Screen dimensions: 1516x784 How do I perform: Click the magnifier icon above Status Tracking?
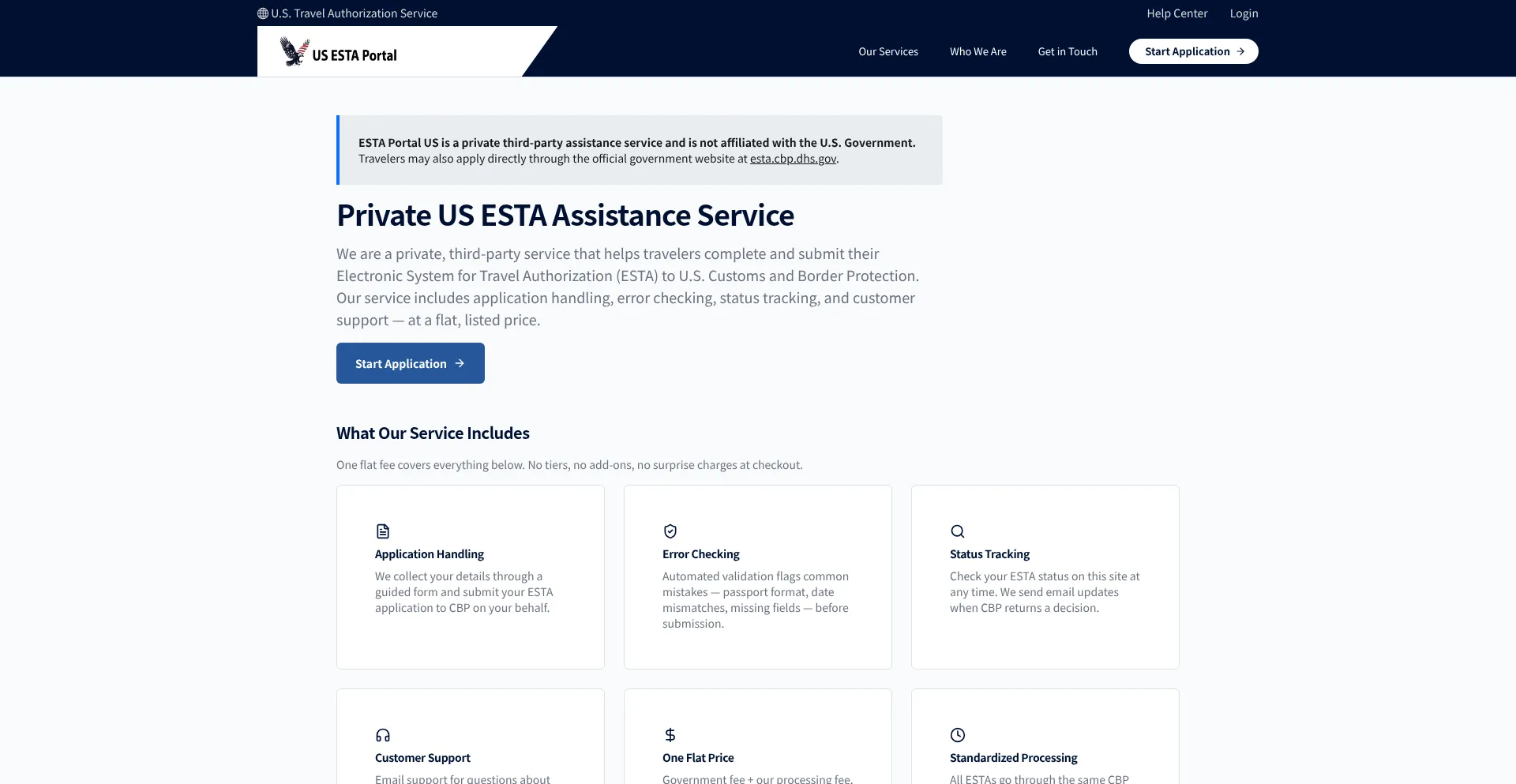(x=958, y=531)
